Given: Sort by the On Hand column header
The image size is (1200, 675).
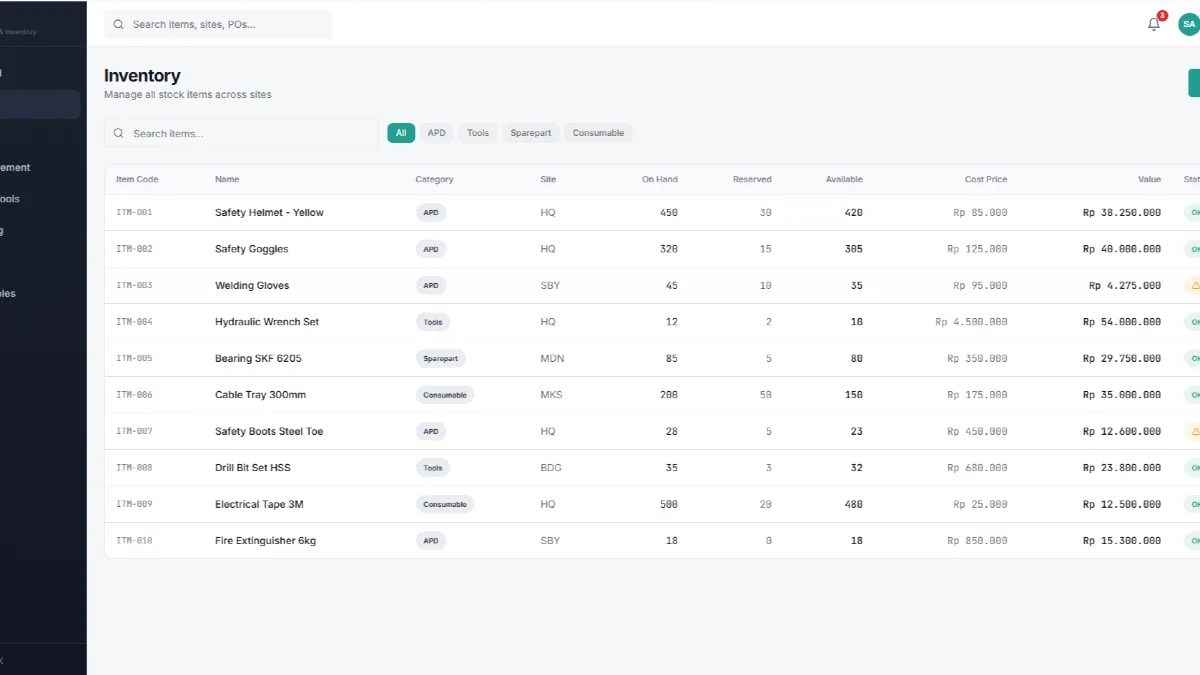Looking at the screenshot, I should click(660, 179).
